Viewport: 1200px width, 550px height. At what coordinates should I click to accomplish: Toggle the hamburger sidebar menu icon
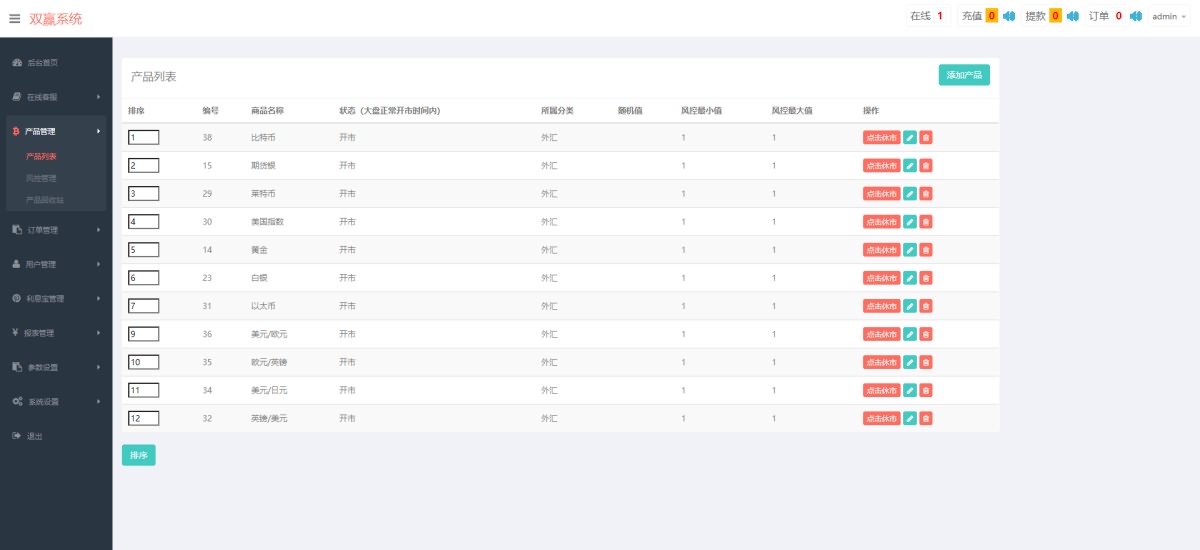15,19
